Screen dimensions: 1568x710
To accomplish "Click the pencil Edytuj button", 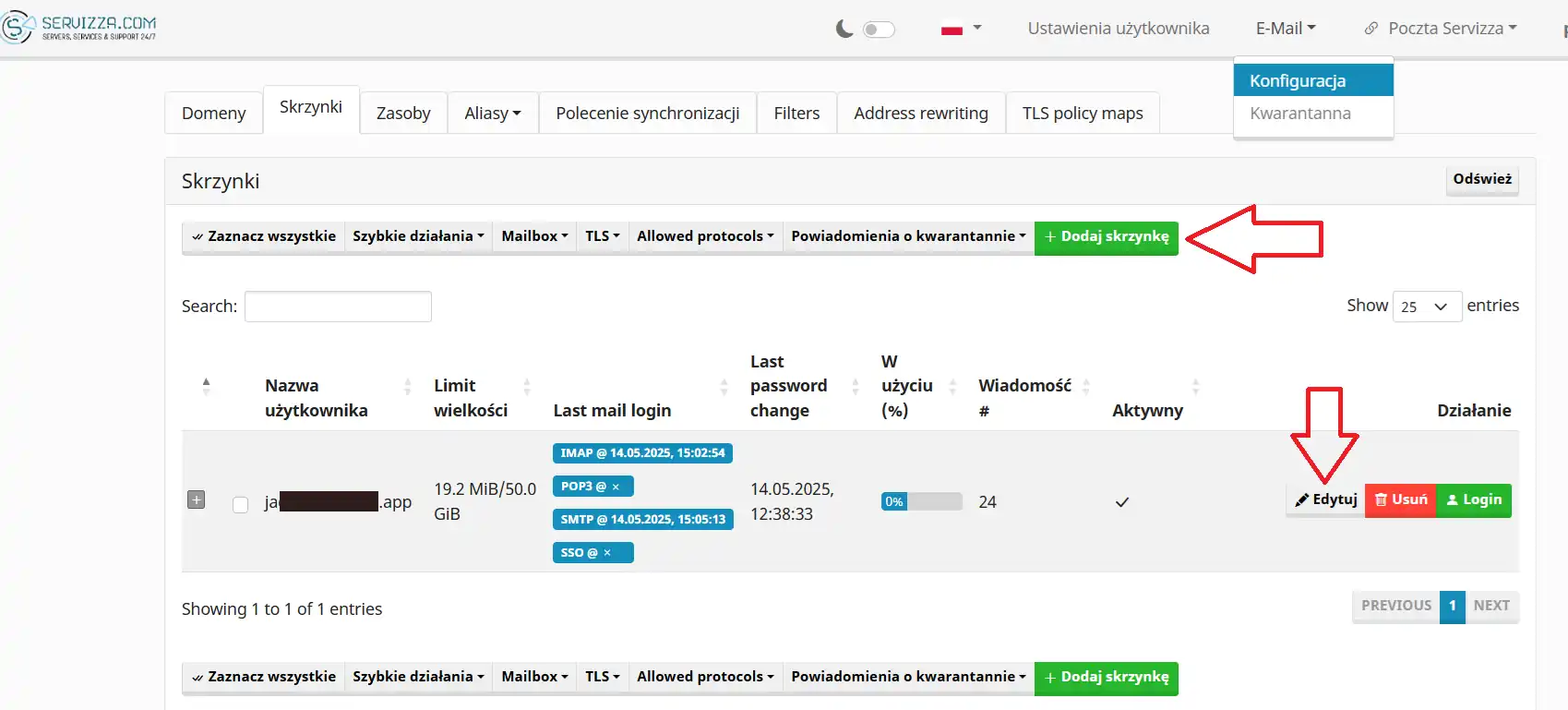I will [1325, 499].
